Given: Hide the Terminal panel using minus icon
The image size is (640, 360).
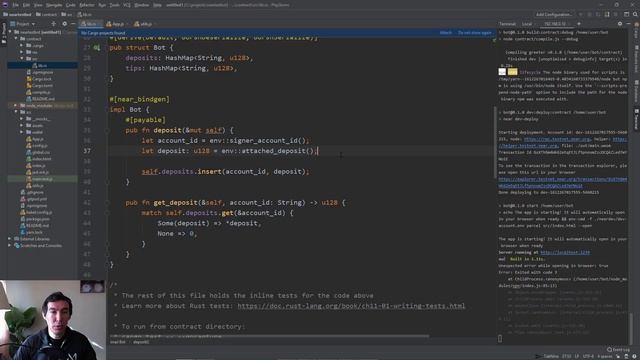Looking at the screenshot, I should click(629, 24).
